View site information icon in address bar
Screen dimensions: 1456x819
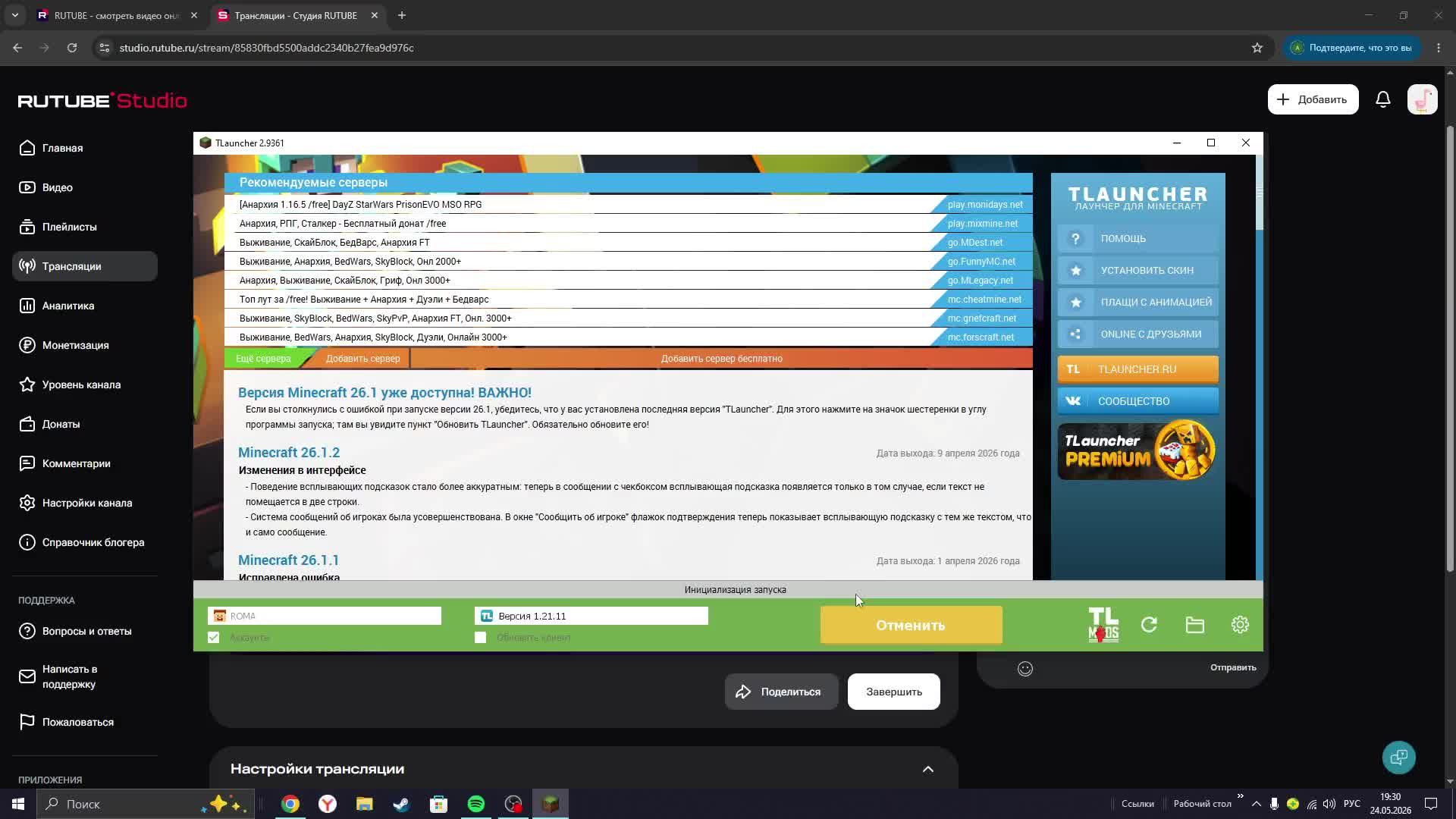click(105, 48)
